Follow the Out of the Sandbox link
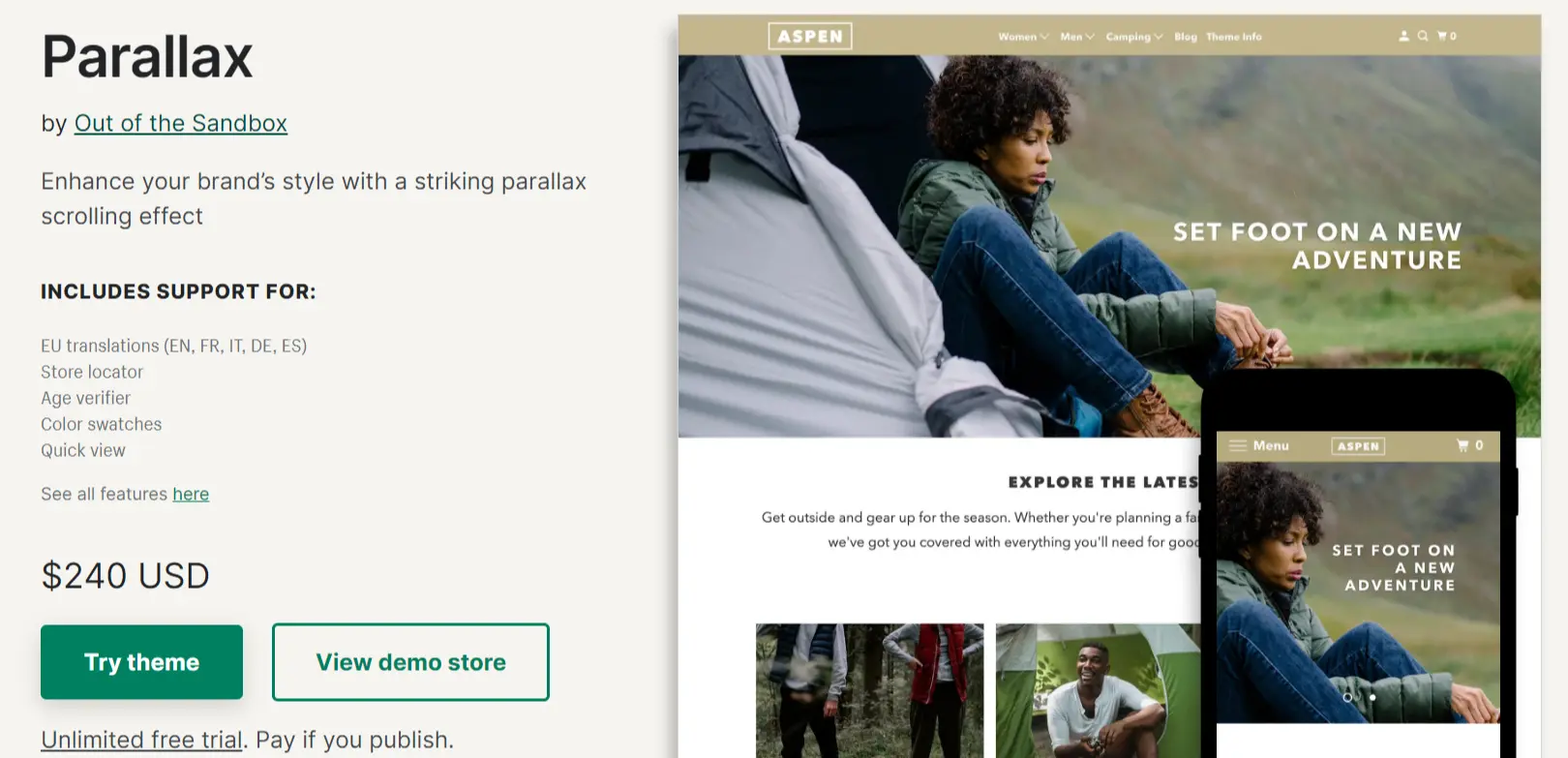 click(x=180, y=123)
